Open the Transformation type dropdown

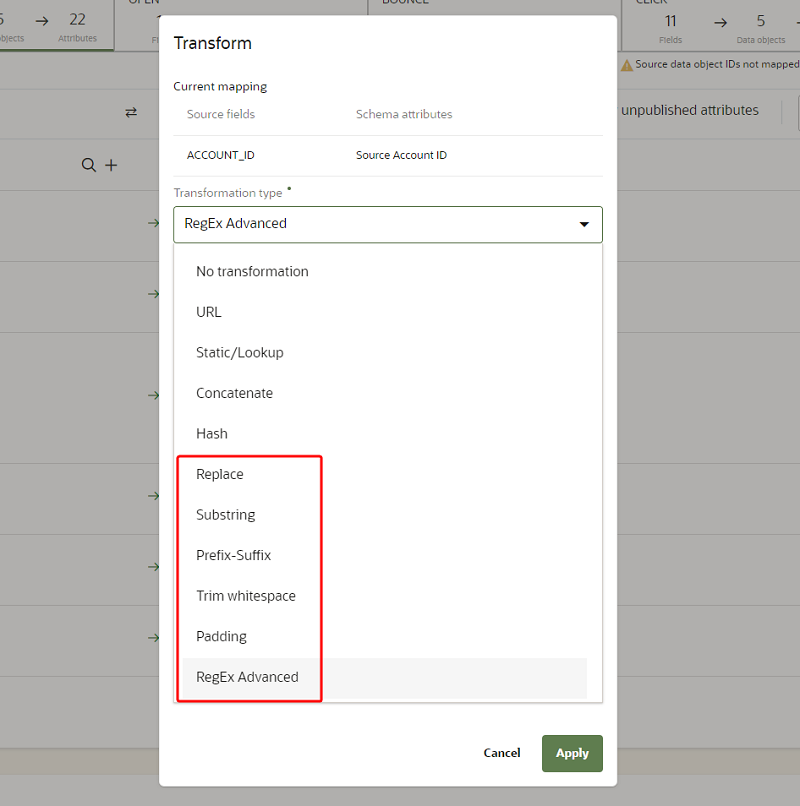pos(388,224)
